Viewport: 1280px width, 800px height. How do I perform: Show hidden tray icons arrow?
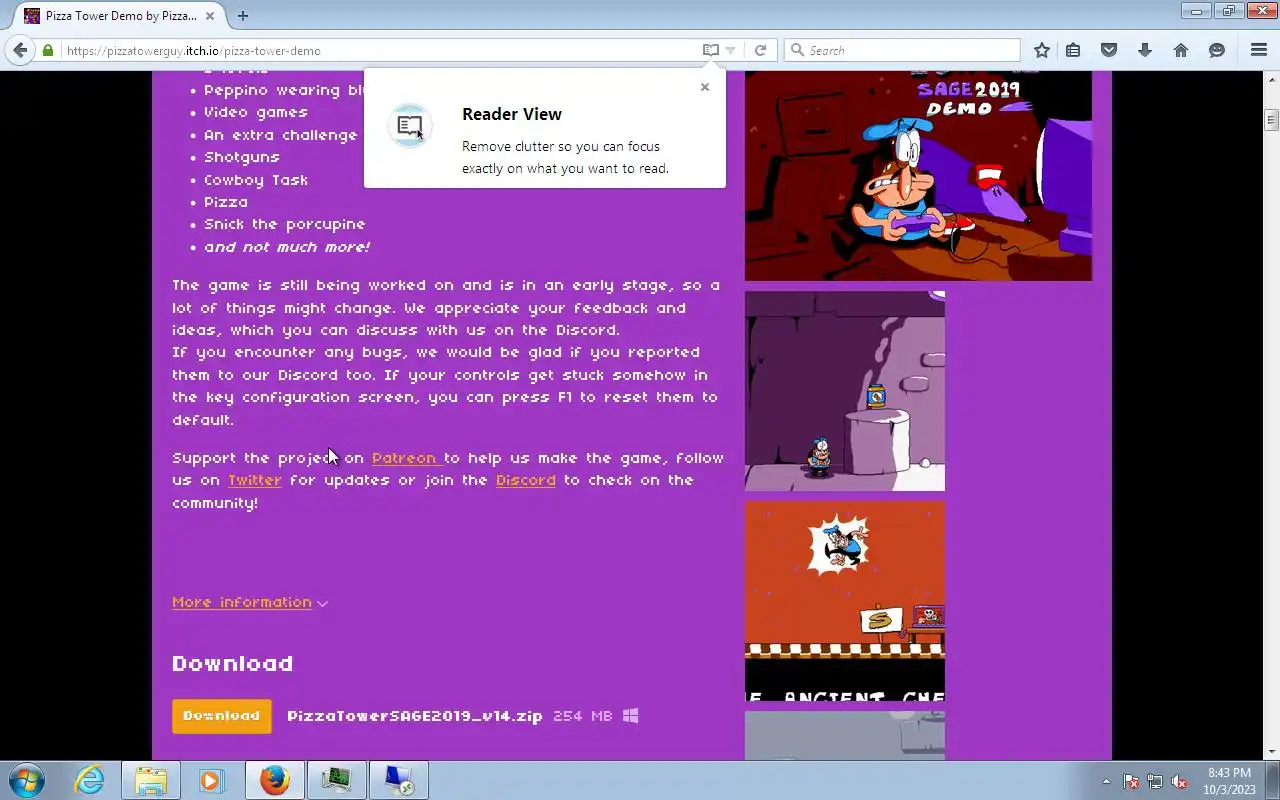(1106, 781)
